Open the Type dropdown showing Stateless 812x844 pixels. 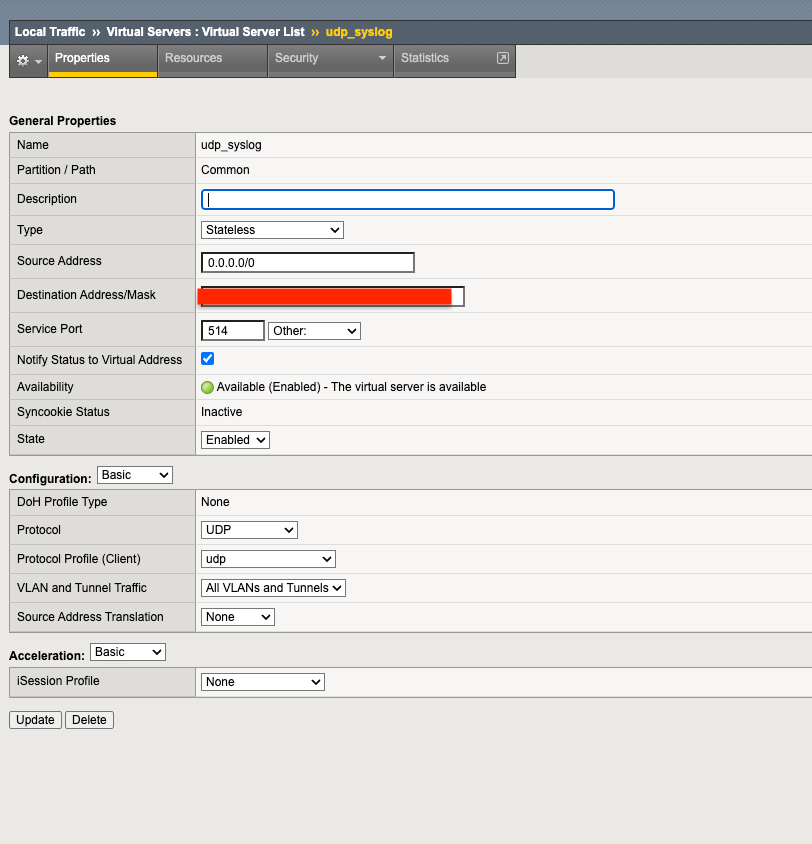[x=272, y=230]
